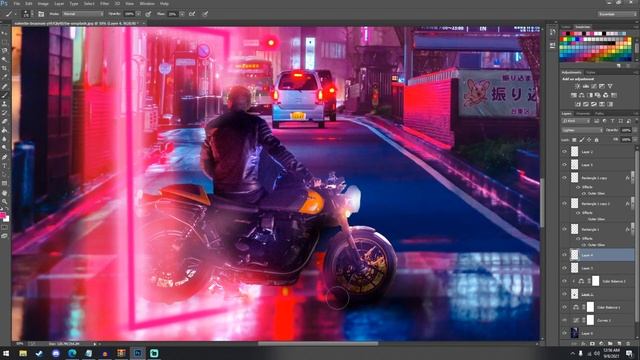The height and width of the screenshot is (360, 640).
Task: Open the layer blend mode dropdown
Action: coord(582,130)
